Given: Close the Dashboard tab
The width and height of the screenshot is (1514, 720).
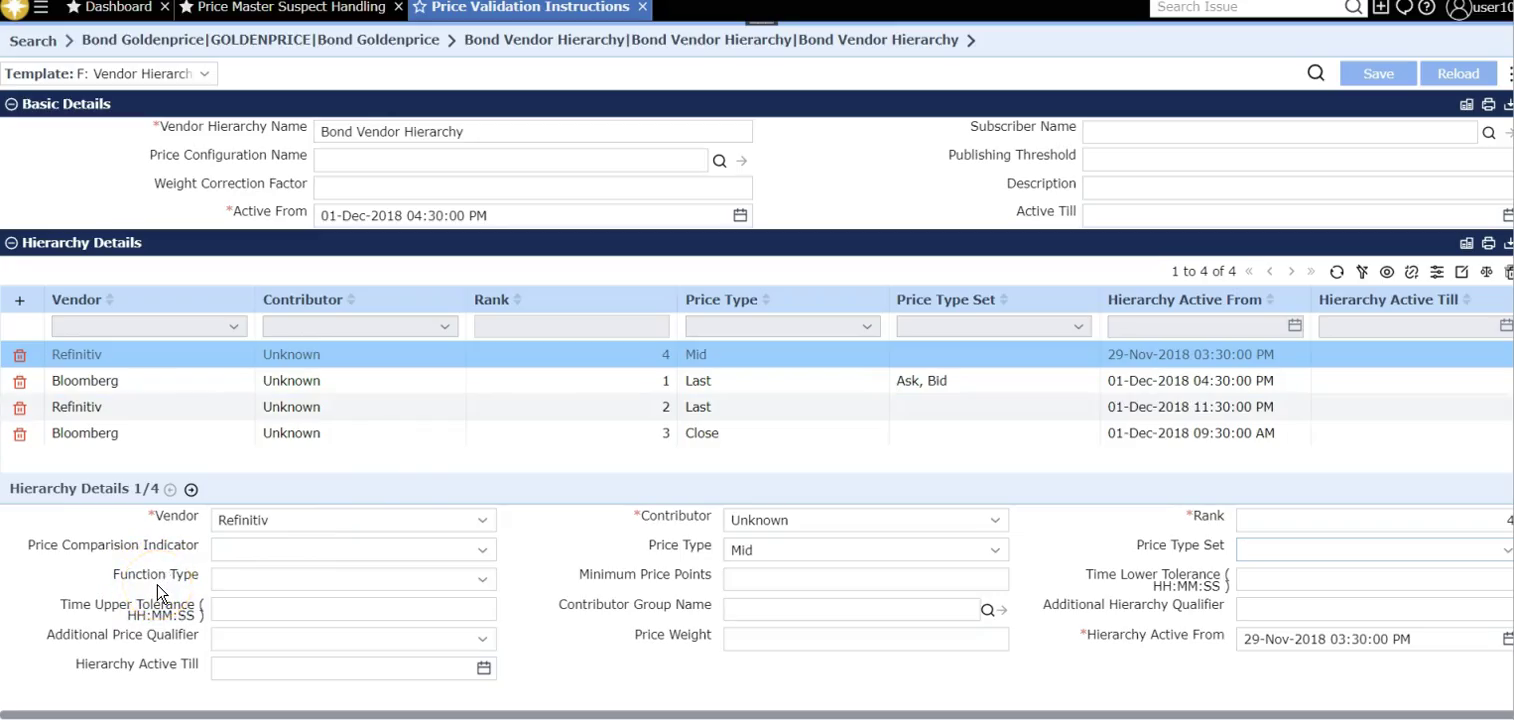Looking at the screenshot, I should tap(165, 7).
